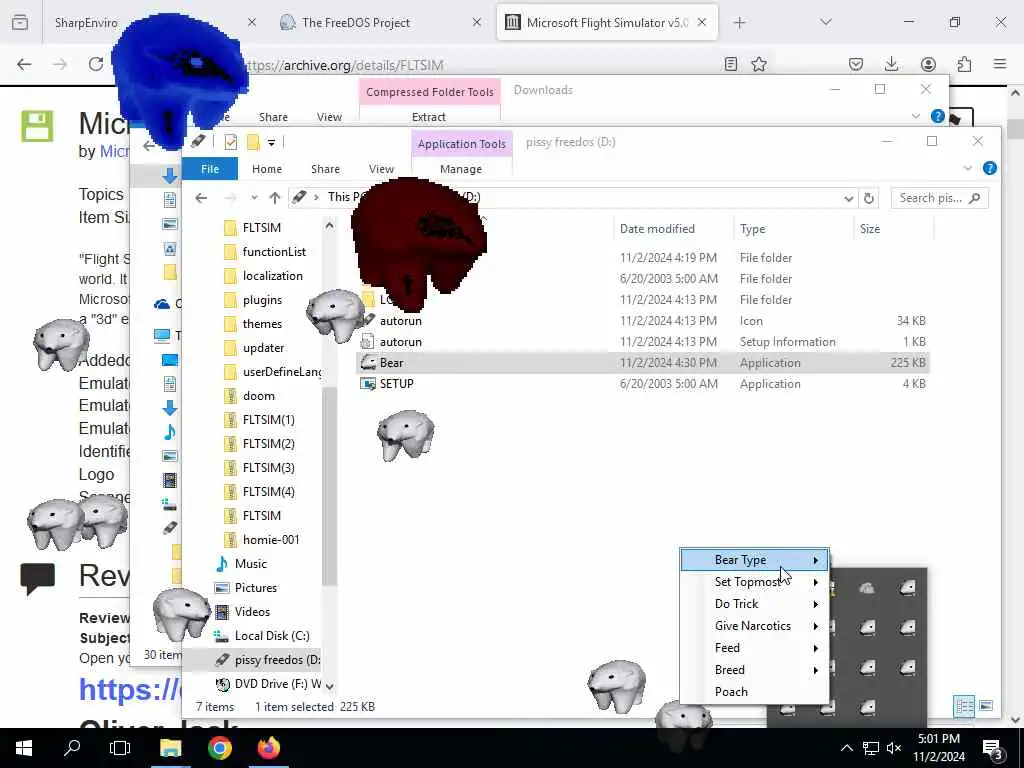This screenshot has width=1024, height=768.
Task: Open notification center with 3 notifications
Action: point(993,749)
